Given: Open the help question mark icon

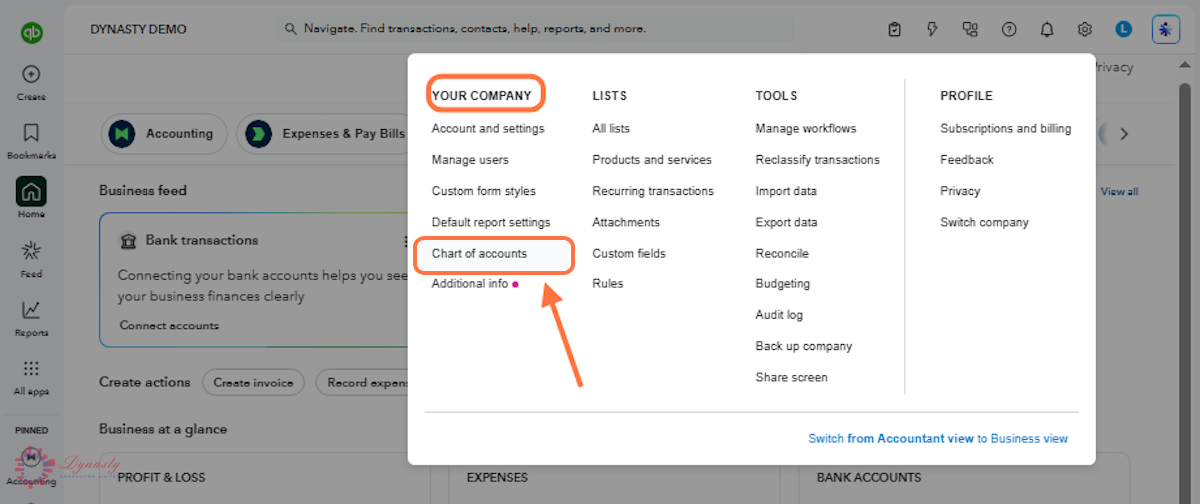Looking at the screenshot, I should [1009, 30].
